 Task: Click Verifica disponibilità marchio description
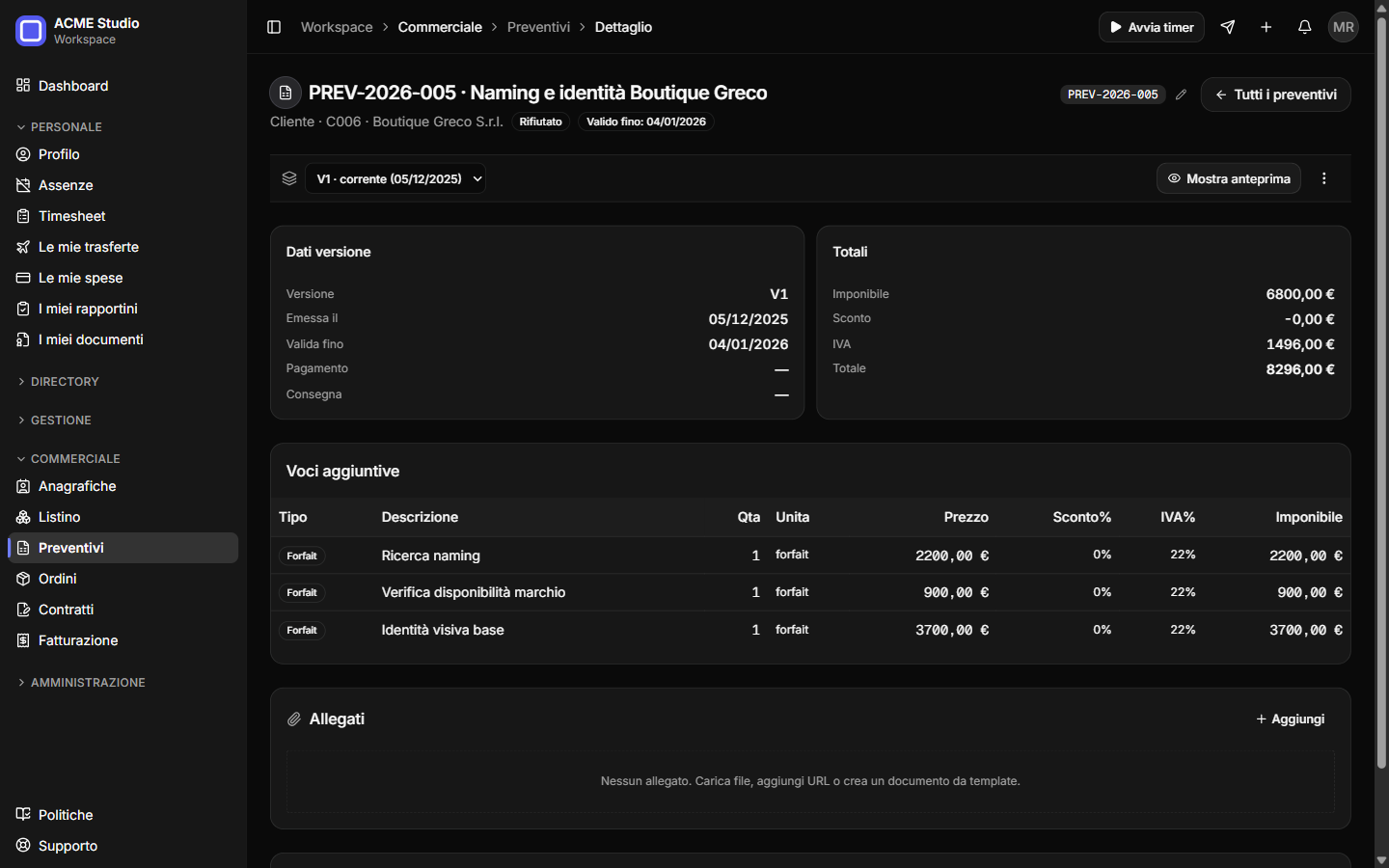coord(474,592)
